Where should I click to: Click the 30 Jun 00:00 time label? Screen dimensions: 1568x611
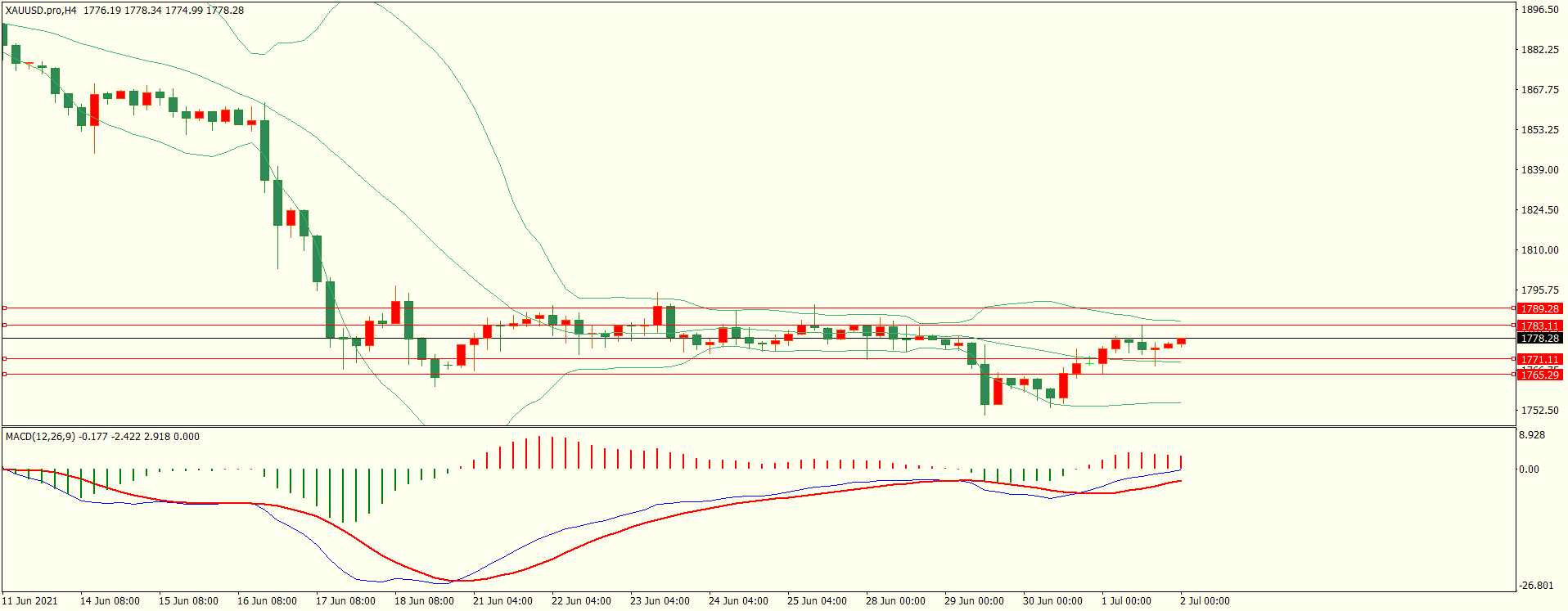tap(1052, 601)
